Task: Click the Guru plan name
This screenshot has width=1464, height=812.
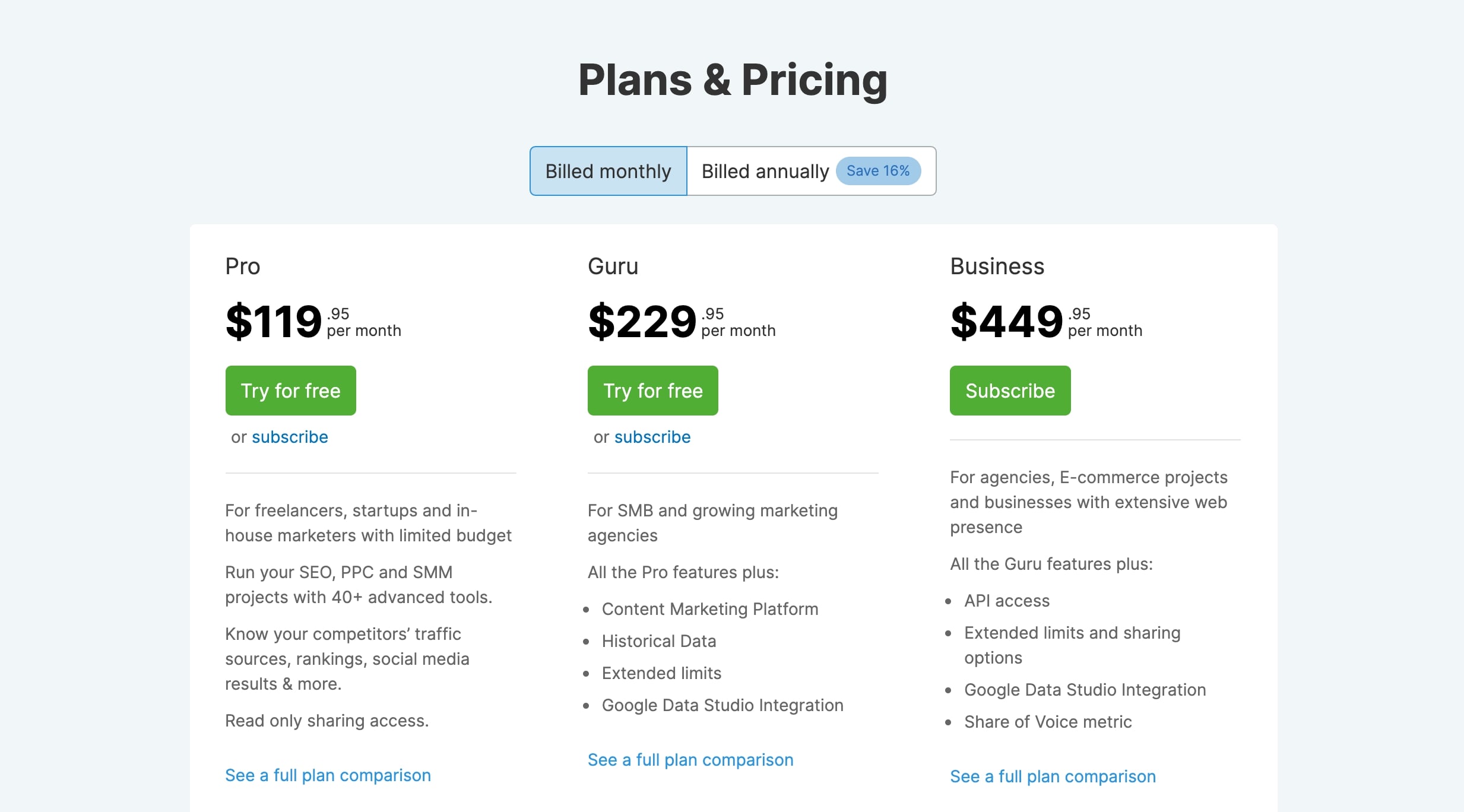Action: tap(613, 267)
